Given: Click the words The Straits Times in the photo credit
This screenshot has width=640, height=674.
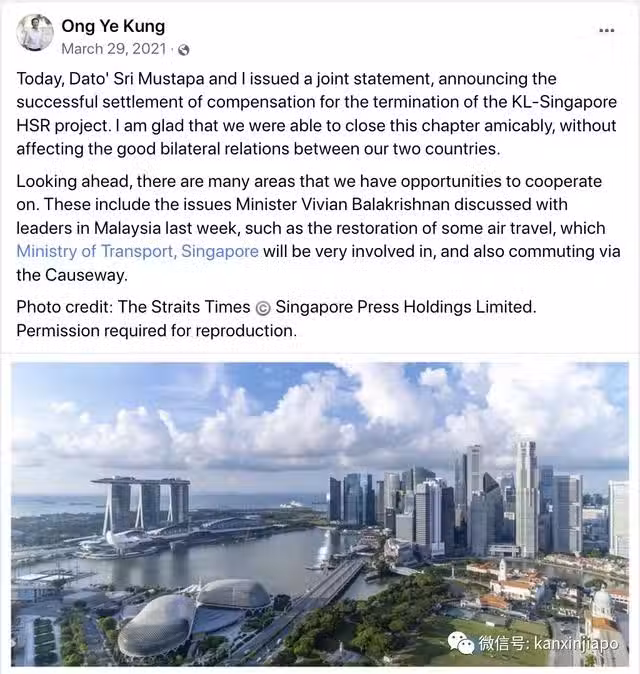Looking at the screenshot, I should (x=184, y=307).
